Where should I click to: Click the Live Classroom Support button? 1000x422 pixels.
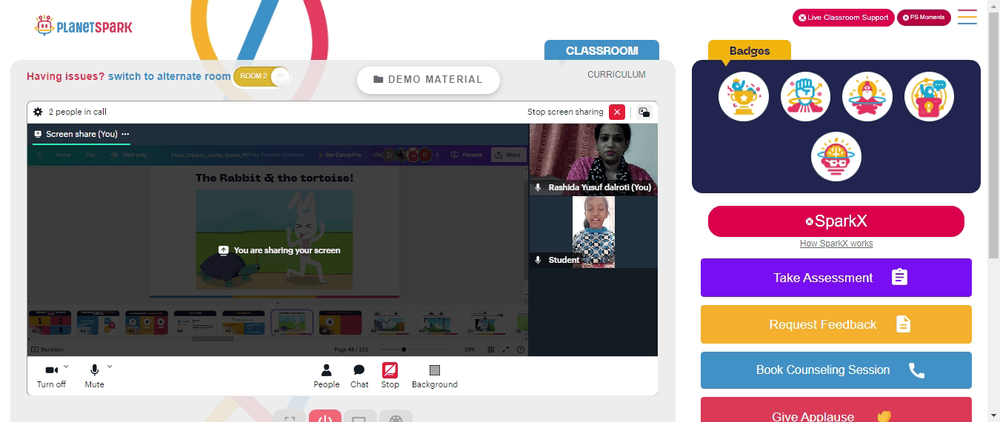pos(844,18)
